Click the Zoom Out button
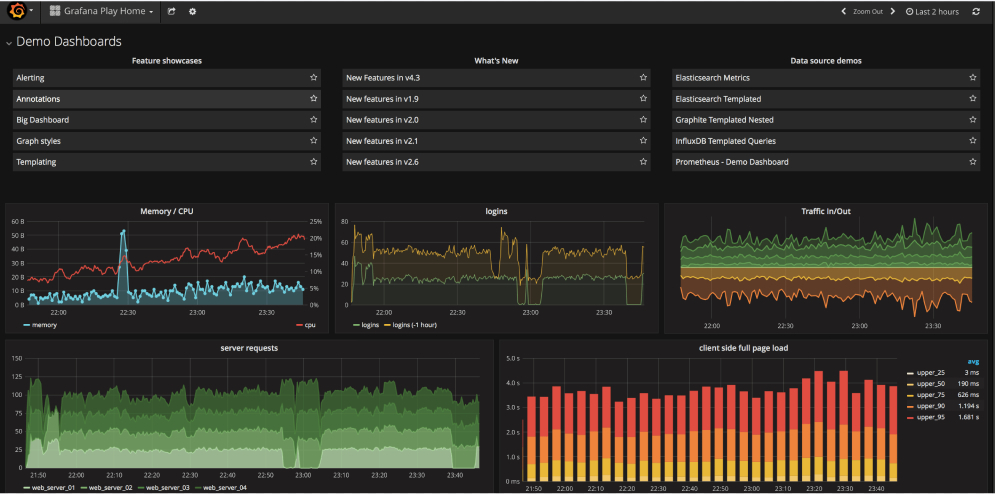Viewport: 995px width, 494px height. tap(867, 12)
